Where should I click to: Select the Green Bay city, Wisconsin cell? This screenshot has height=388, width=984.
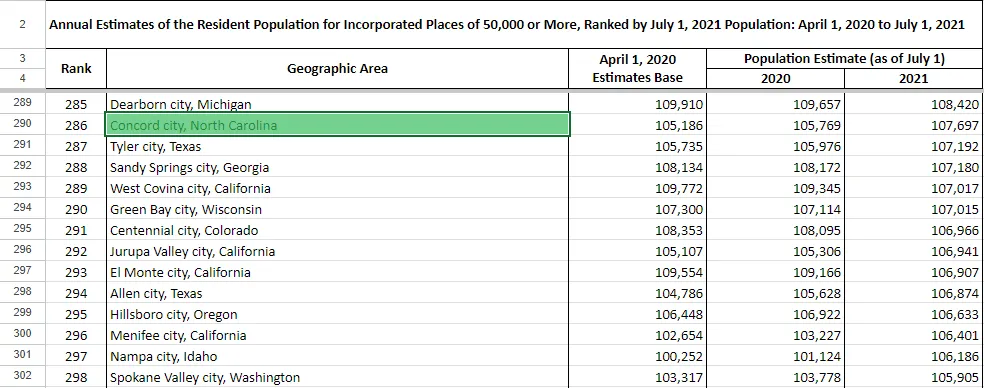338,209
